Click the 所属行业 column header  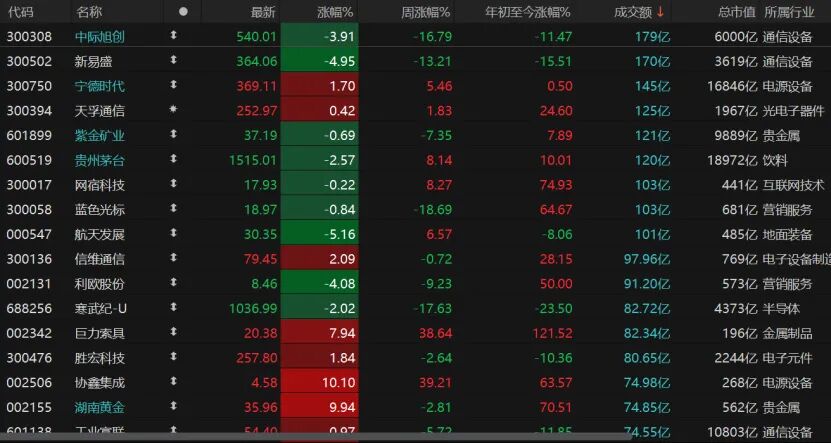(x=789, y=12)
